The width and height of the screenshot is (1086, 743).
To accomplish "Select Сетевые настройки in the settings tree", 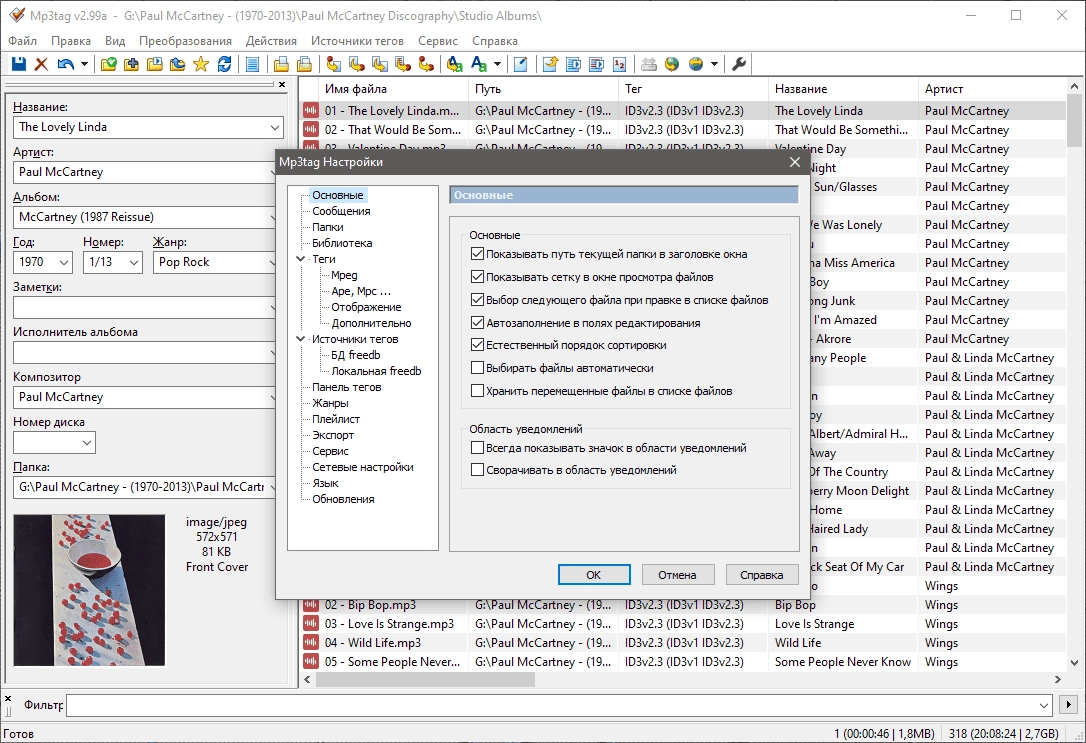I will point(363,467).
